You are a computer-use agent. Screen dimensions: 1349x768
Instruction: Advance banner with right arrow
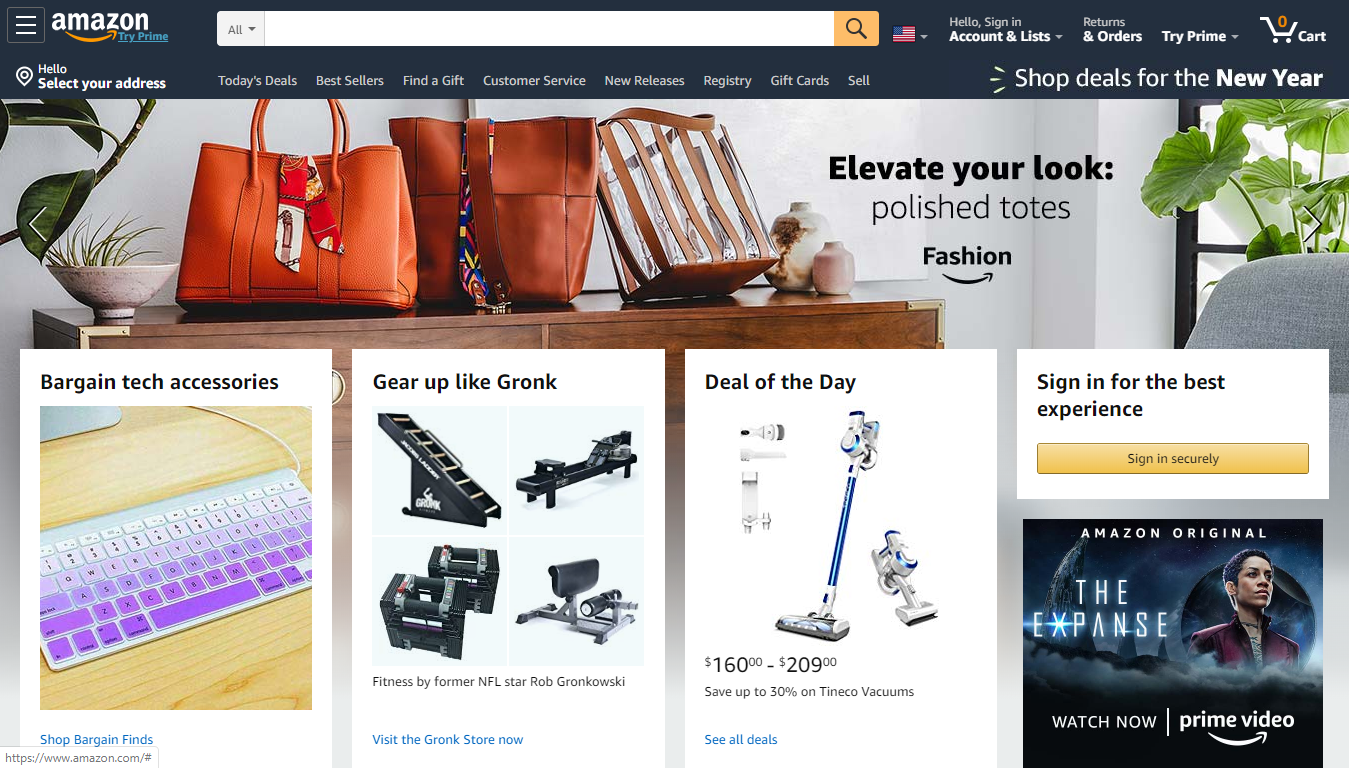[1312, 225]
